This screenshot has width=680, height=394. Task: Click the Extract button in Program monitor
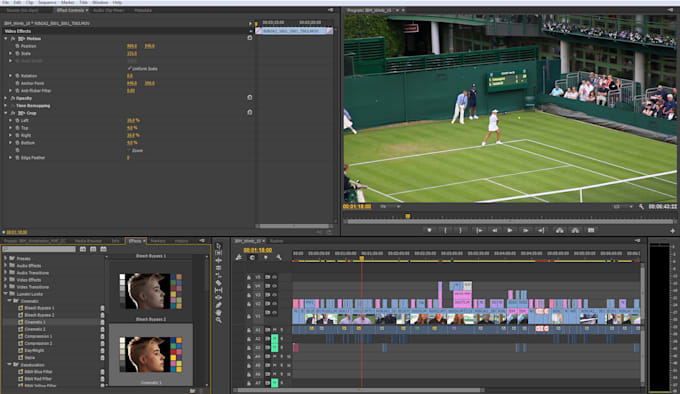575,231
